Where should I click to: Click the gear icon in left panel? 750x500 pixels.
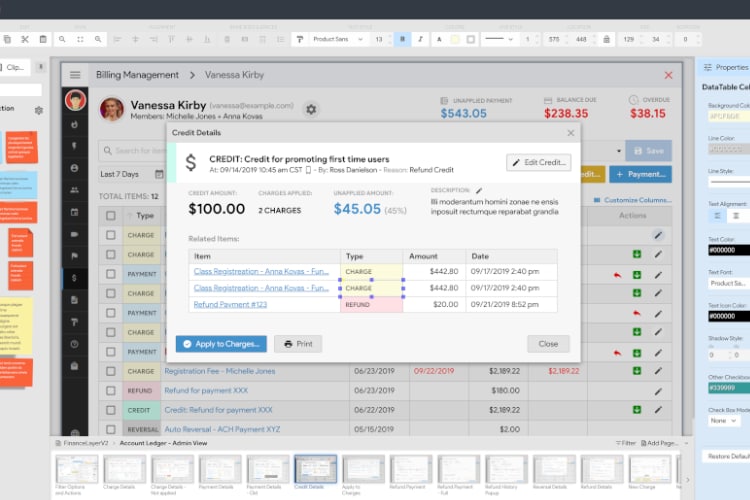pos(39,111)
